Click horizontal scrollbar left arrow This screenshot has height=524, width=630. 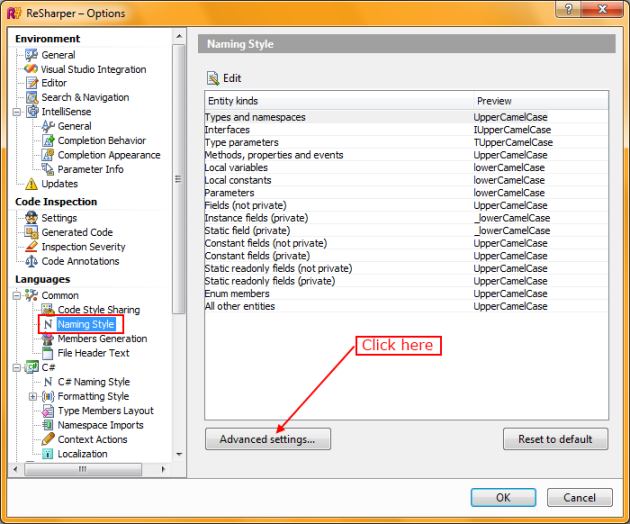pos(15,469)
